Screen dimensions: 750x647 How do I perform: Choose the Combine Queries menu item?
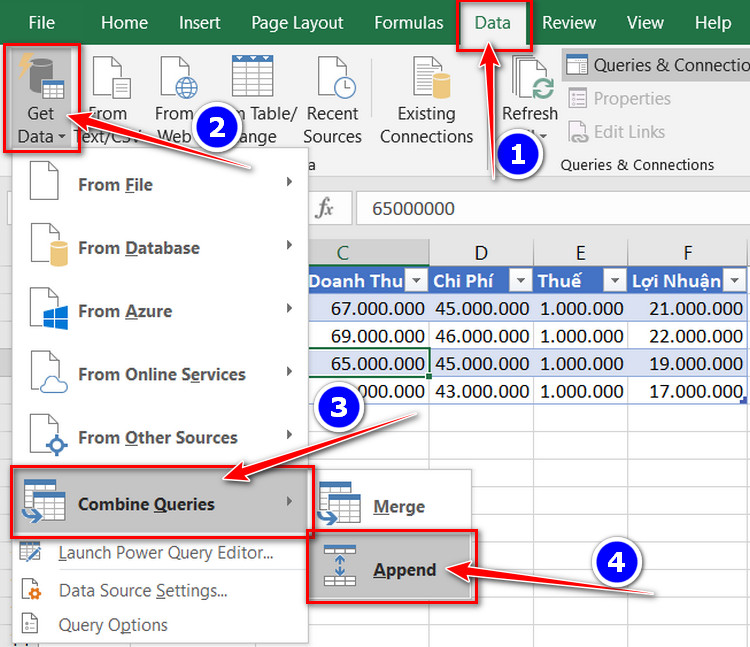click(x=162, y=502)
